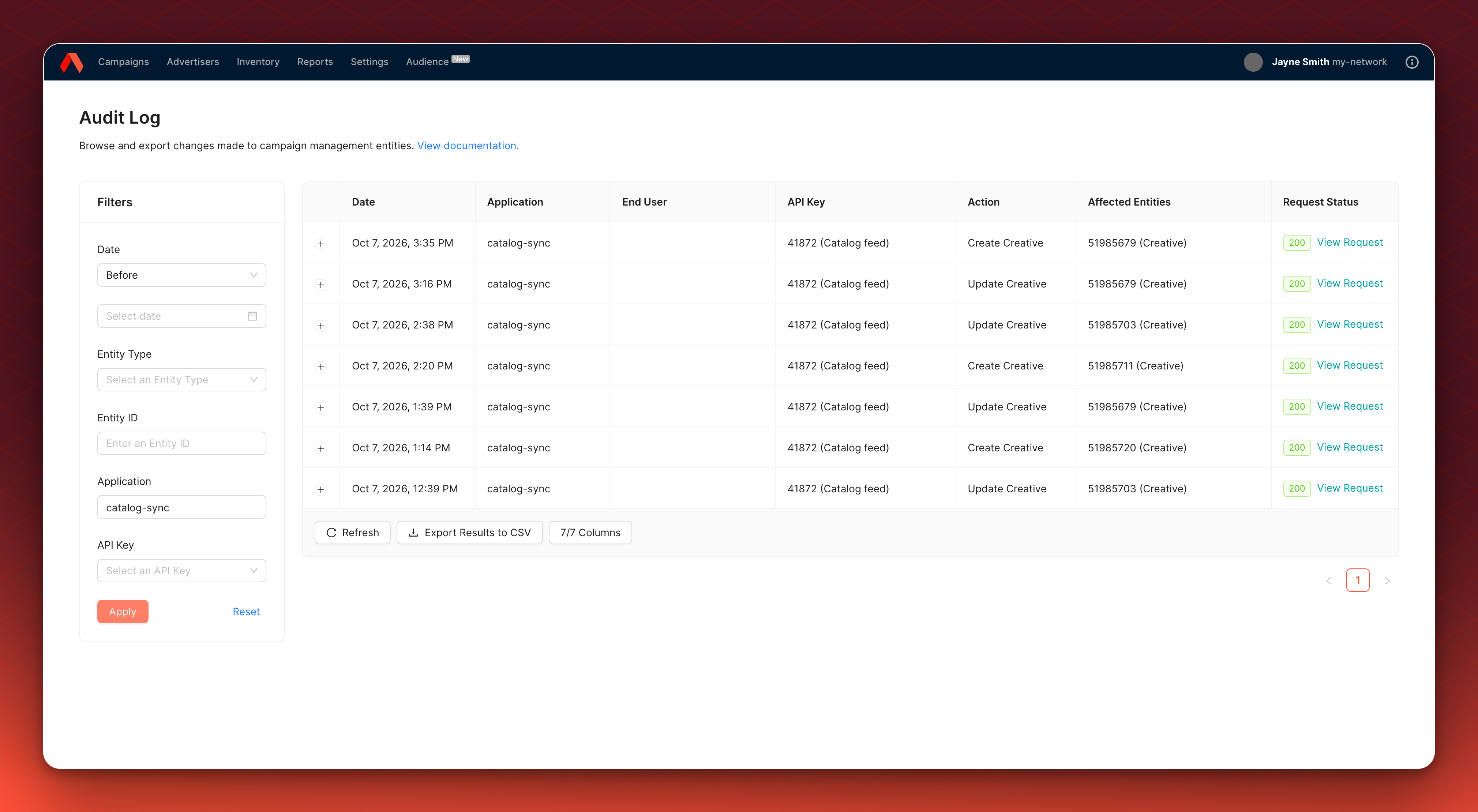The width and height of the screenshot is (1478, 812).
Task: Click Jayne Smith's avatar circle
Action: tap(1253, 62)
